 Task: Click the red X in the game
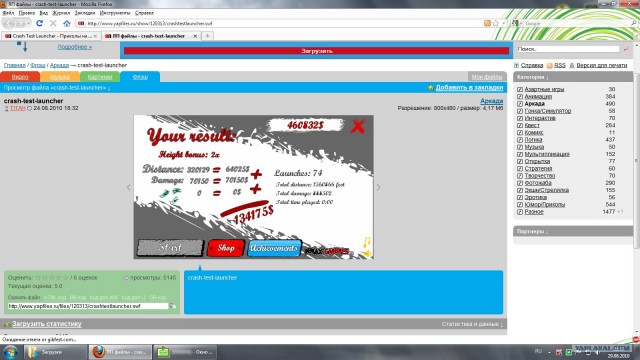tap(358, 127)
